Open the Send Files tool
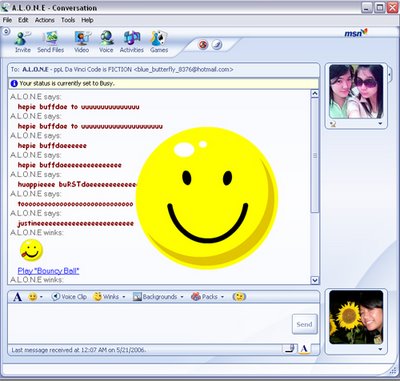This screenshot has height=381, width=400. pos(51,42)
